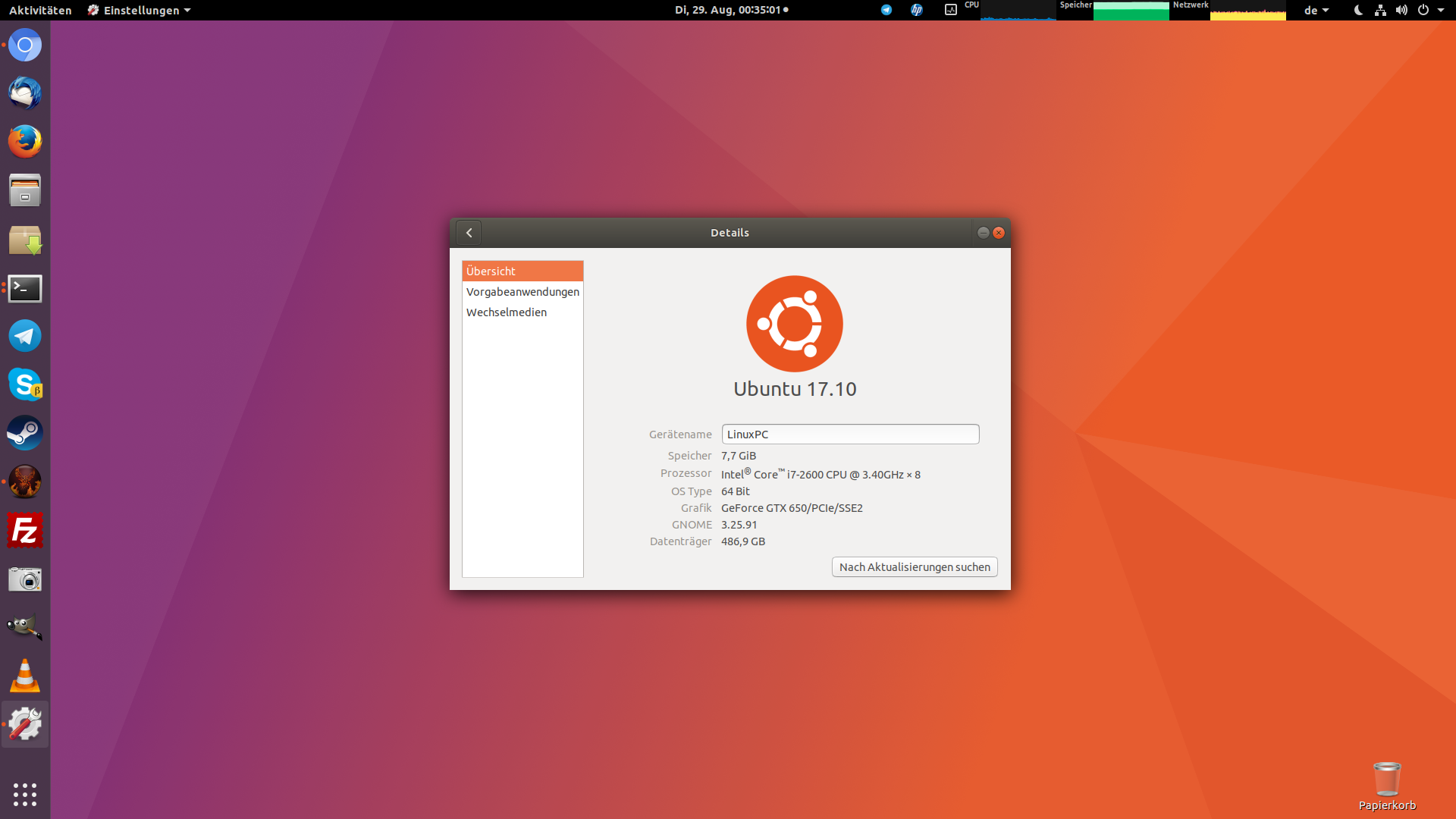Open the de keyboard layout dropdown

(1316, 10)
